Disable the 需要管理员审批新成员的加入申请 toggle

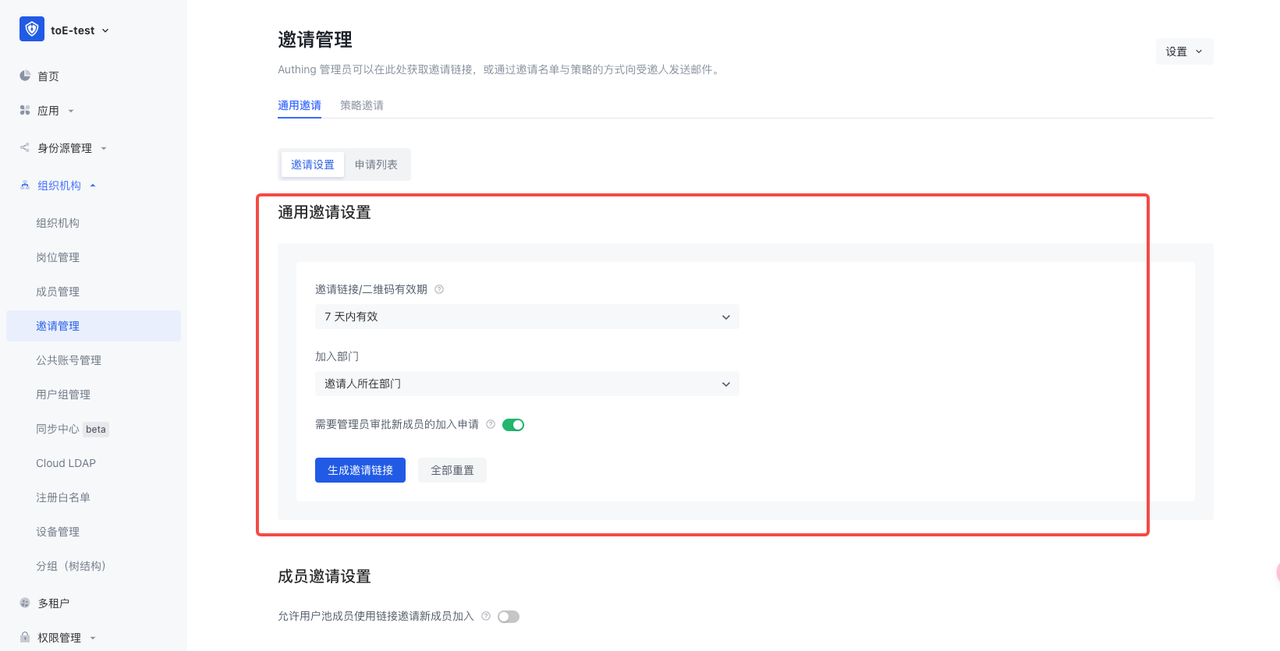click(x=513, y=425)
